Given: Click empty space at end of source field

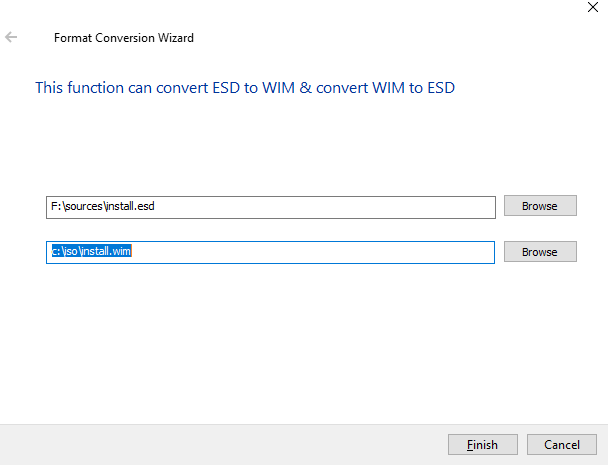Looking at the screenshot, I should (x=326, y=207).
